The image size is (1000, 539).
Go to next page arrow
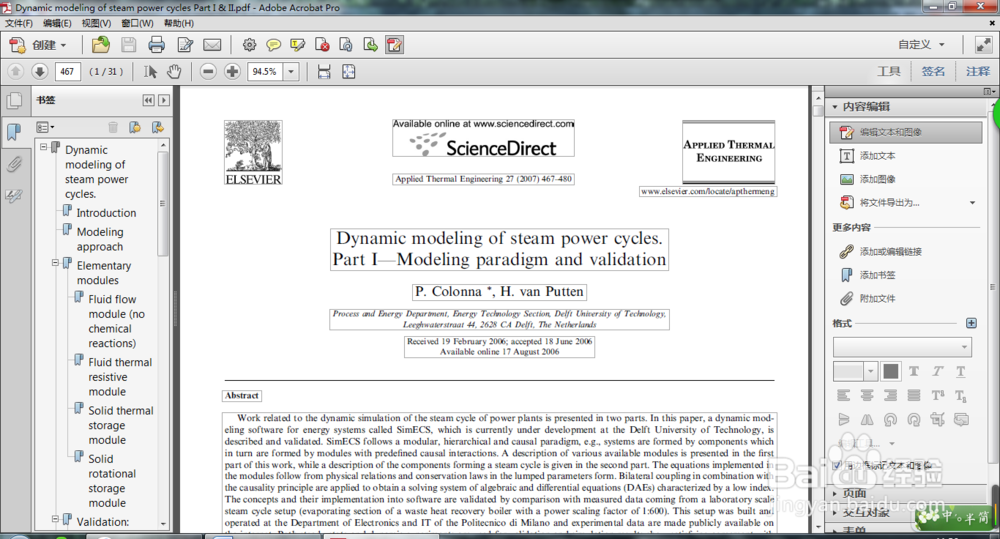(40, 71)
